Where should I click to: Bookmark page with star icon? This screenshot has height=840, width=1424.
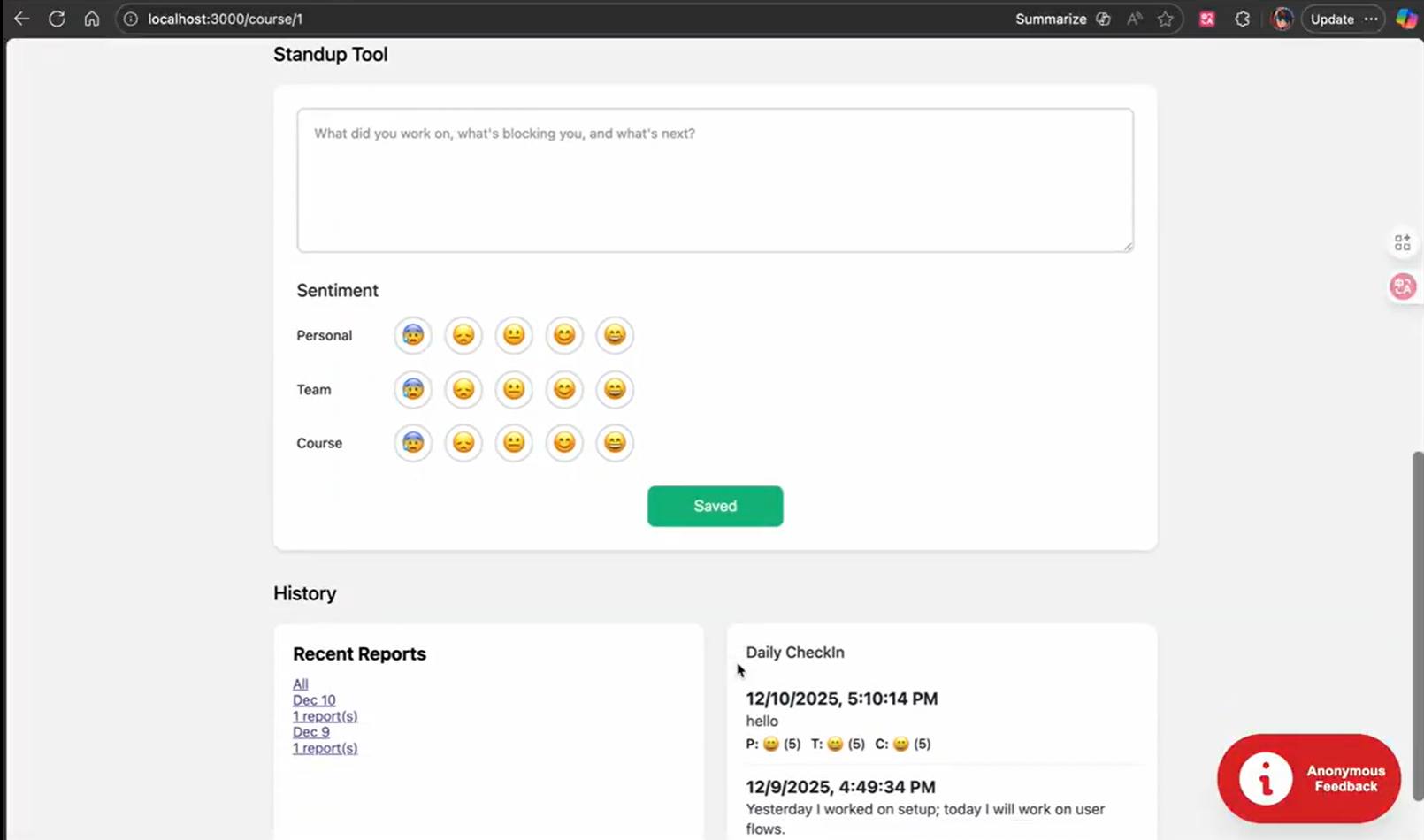(x=1166, y=19)
